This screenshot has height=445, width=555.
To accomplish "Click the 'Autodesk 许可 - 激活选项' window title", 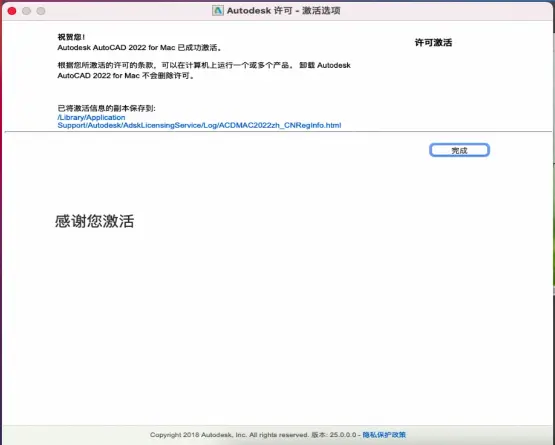I will 284,11.
